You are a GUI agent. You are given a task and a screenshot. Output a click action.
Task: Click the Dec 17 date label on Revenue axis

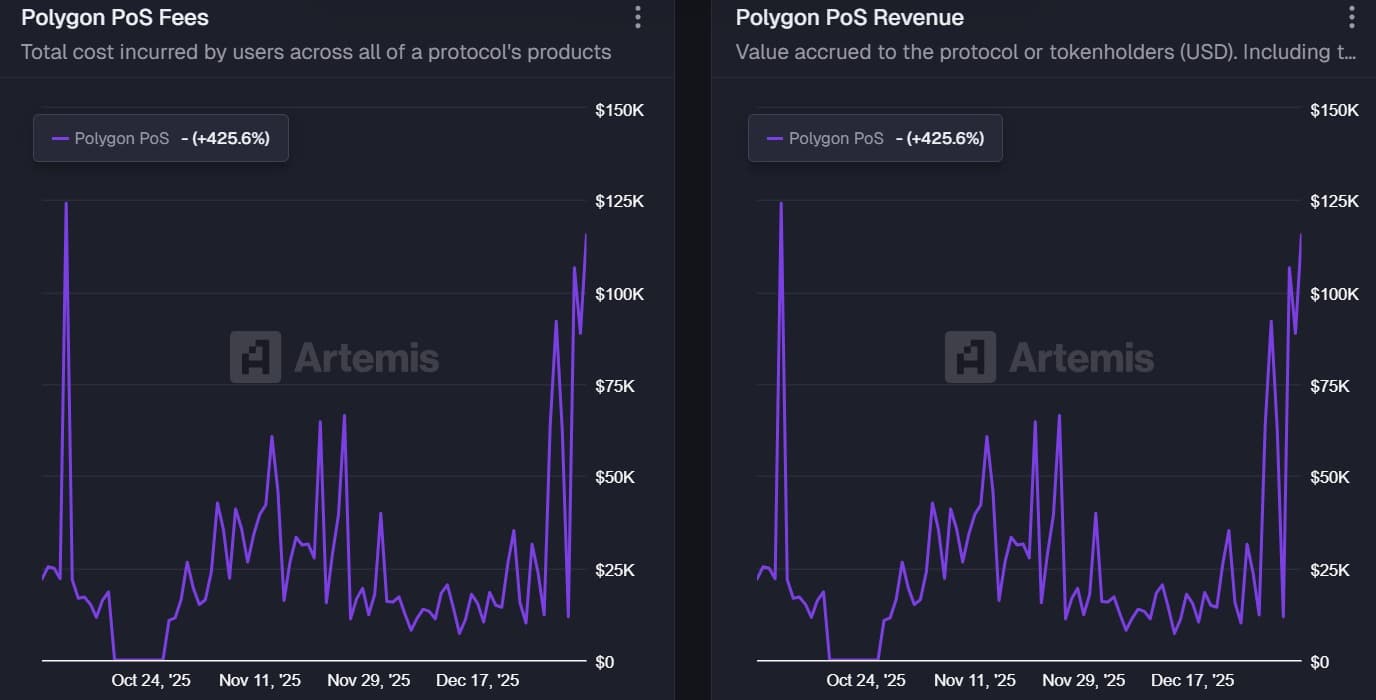pos(1192,679)
